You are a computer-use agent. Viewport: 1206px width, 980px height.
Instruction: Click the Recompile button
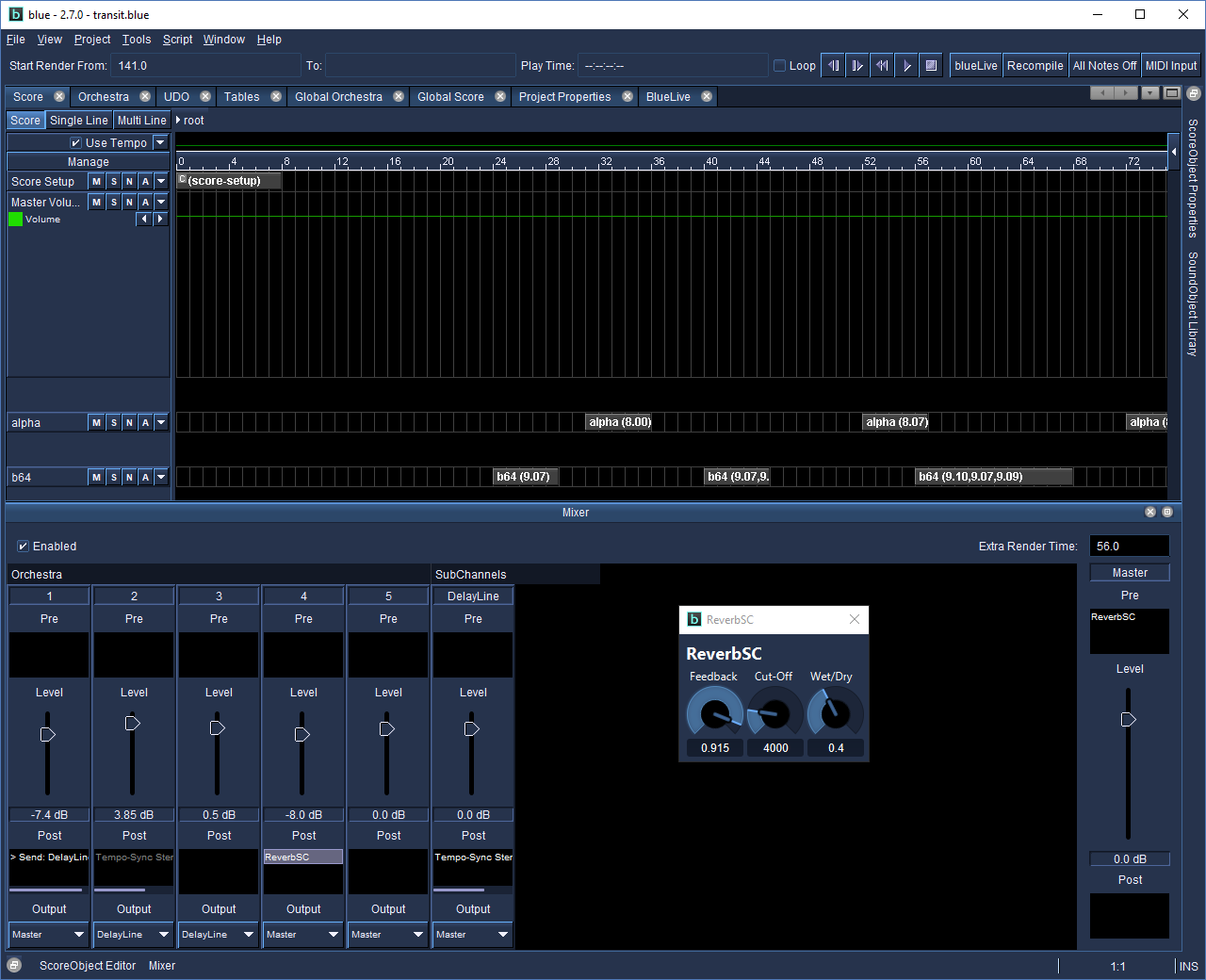coord(1035,66)
